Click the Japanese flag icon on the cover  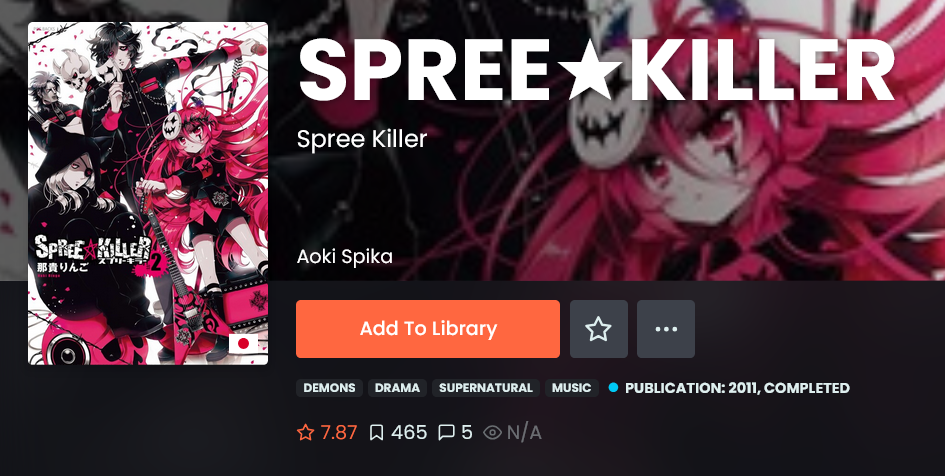tap(243, 344)
